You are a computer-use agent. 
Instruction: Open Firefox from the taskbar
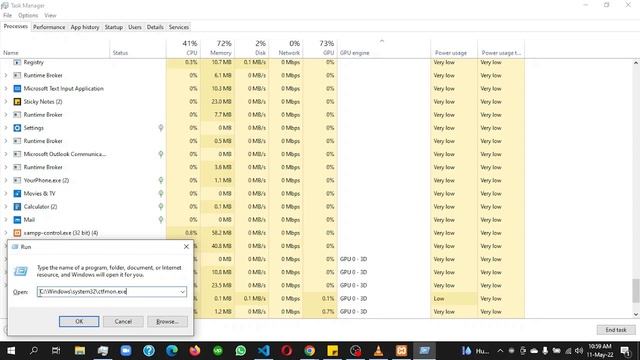coord(195,351)
